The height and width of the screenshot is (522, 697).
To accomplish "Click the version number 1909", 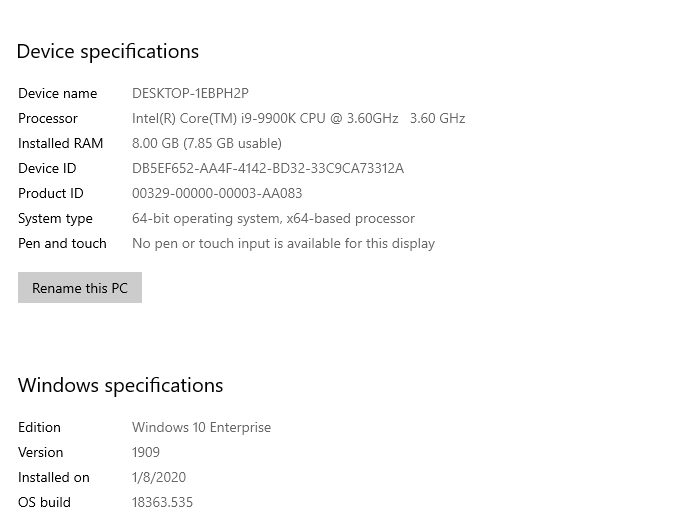I will coord(146,453).
